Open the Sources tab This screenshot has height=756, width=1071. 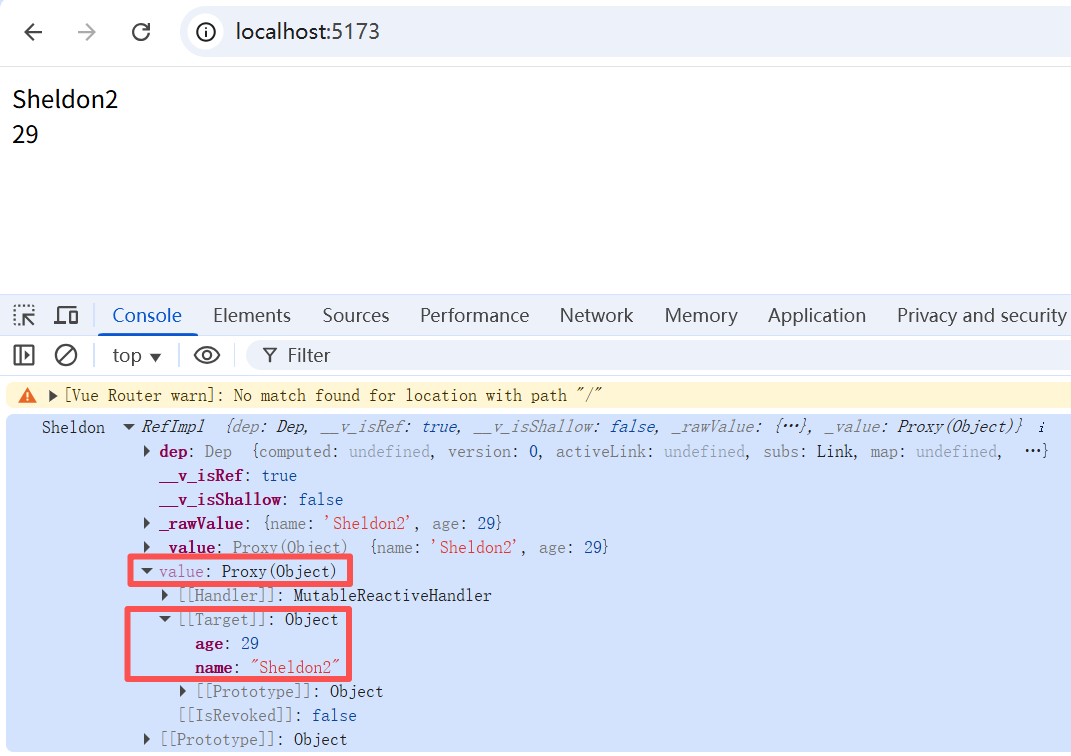coord(356,316)
